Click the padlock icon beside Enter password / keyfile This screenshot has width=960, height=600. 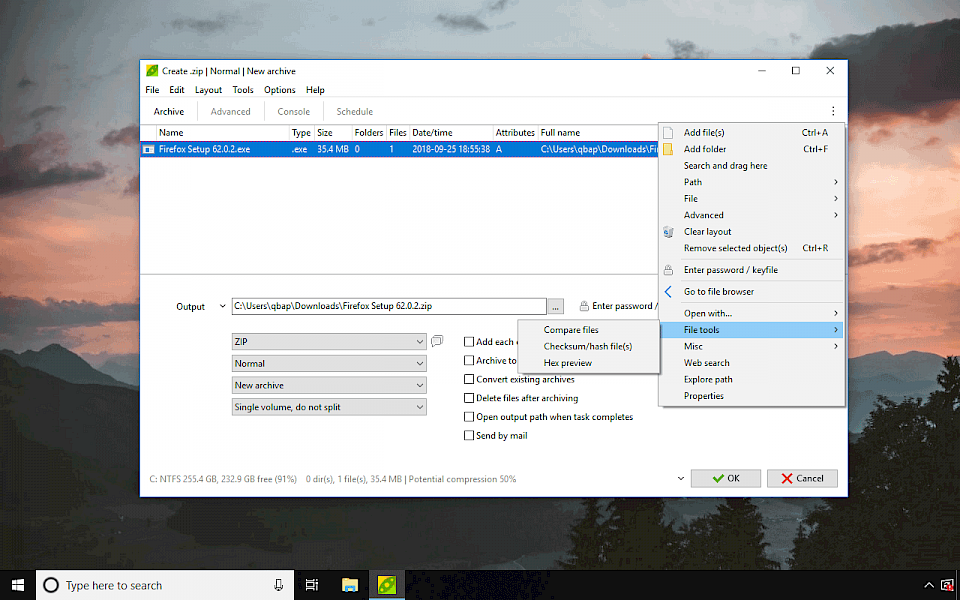[x=668, y=270]
